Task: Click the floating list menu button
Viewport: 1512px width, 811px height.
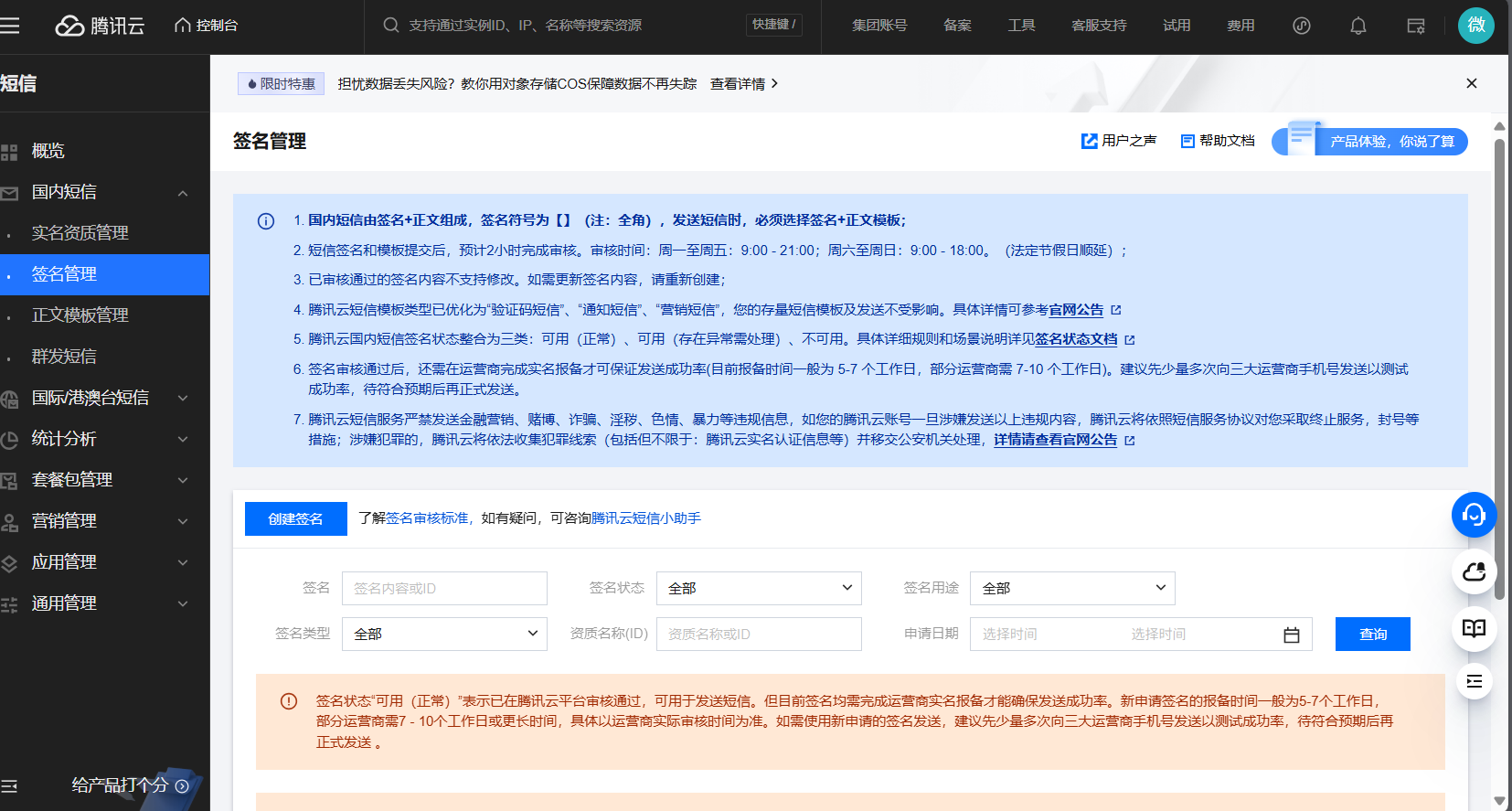Action: coord(1475,681)
